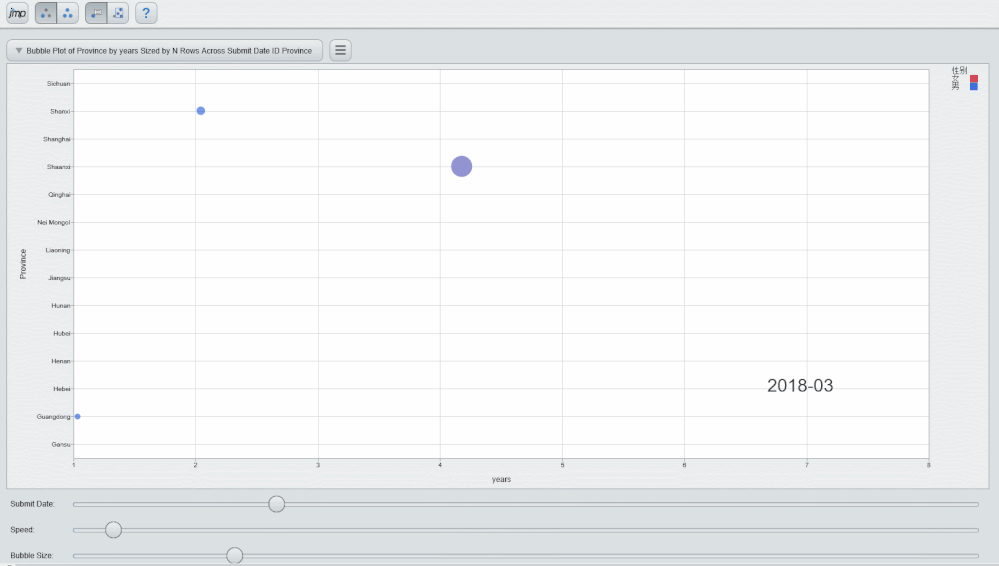Click the JMP logo button
This screenshot has width=999, height=566.
(x=17, y=13)
